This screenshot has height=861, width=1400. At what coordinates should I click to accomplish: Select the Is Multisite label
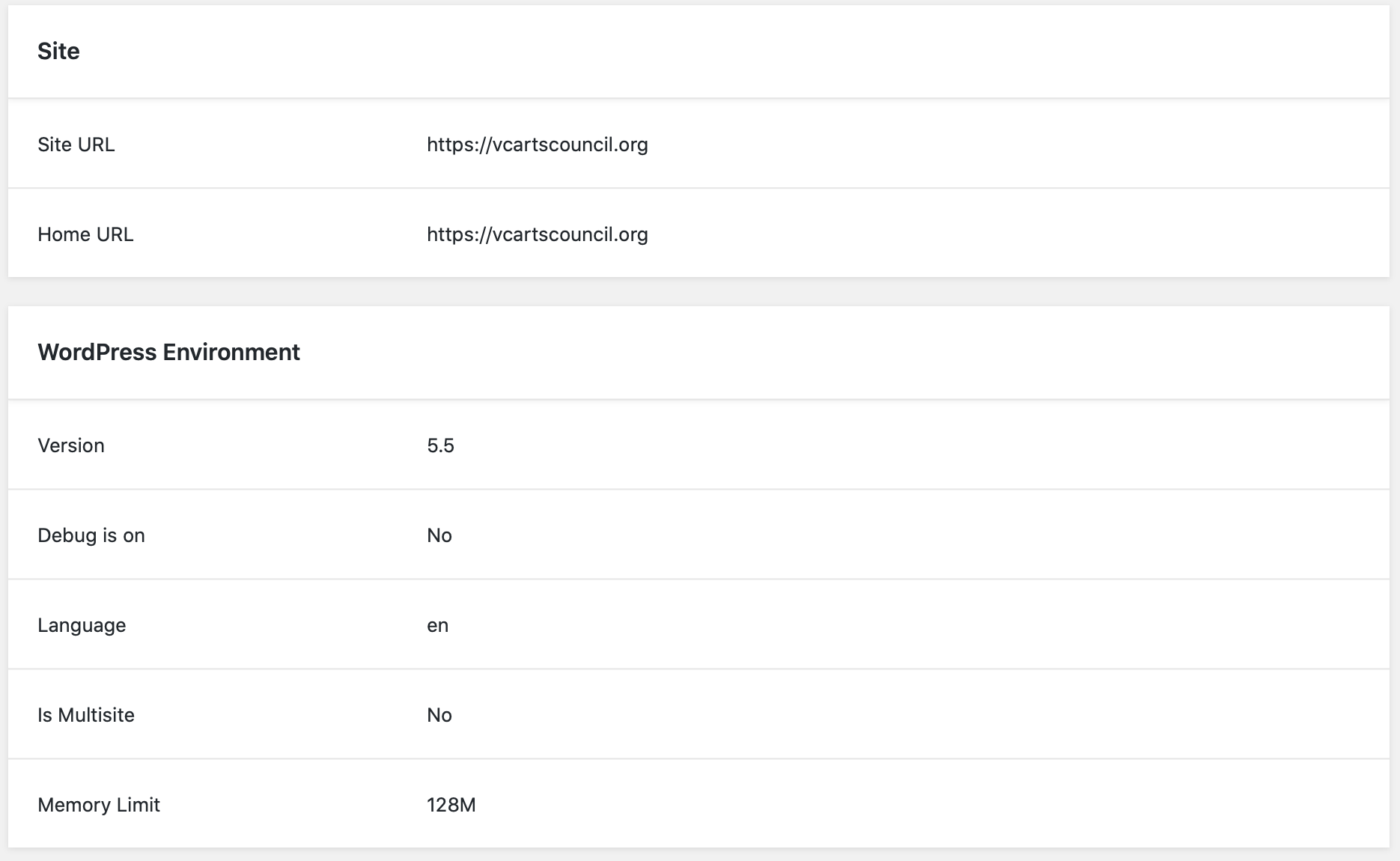tap(86, 715)
